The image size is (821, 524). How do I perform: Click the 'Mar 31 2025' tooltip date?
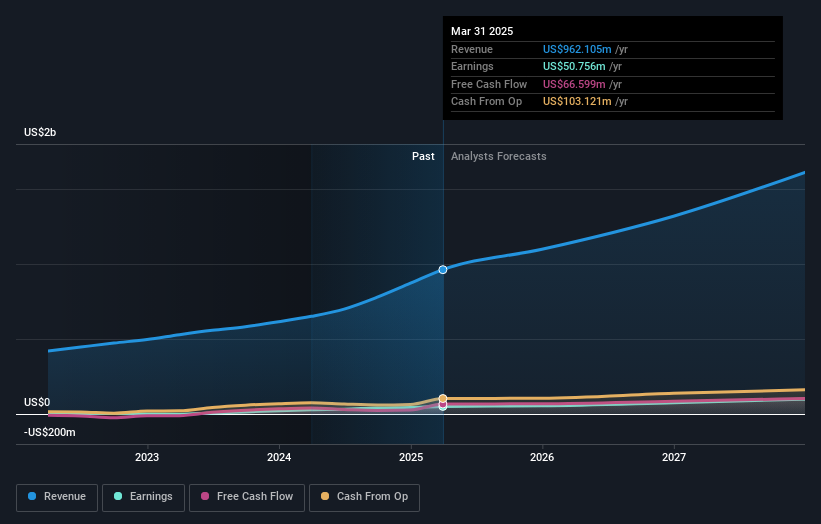tap(482, 31)
